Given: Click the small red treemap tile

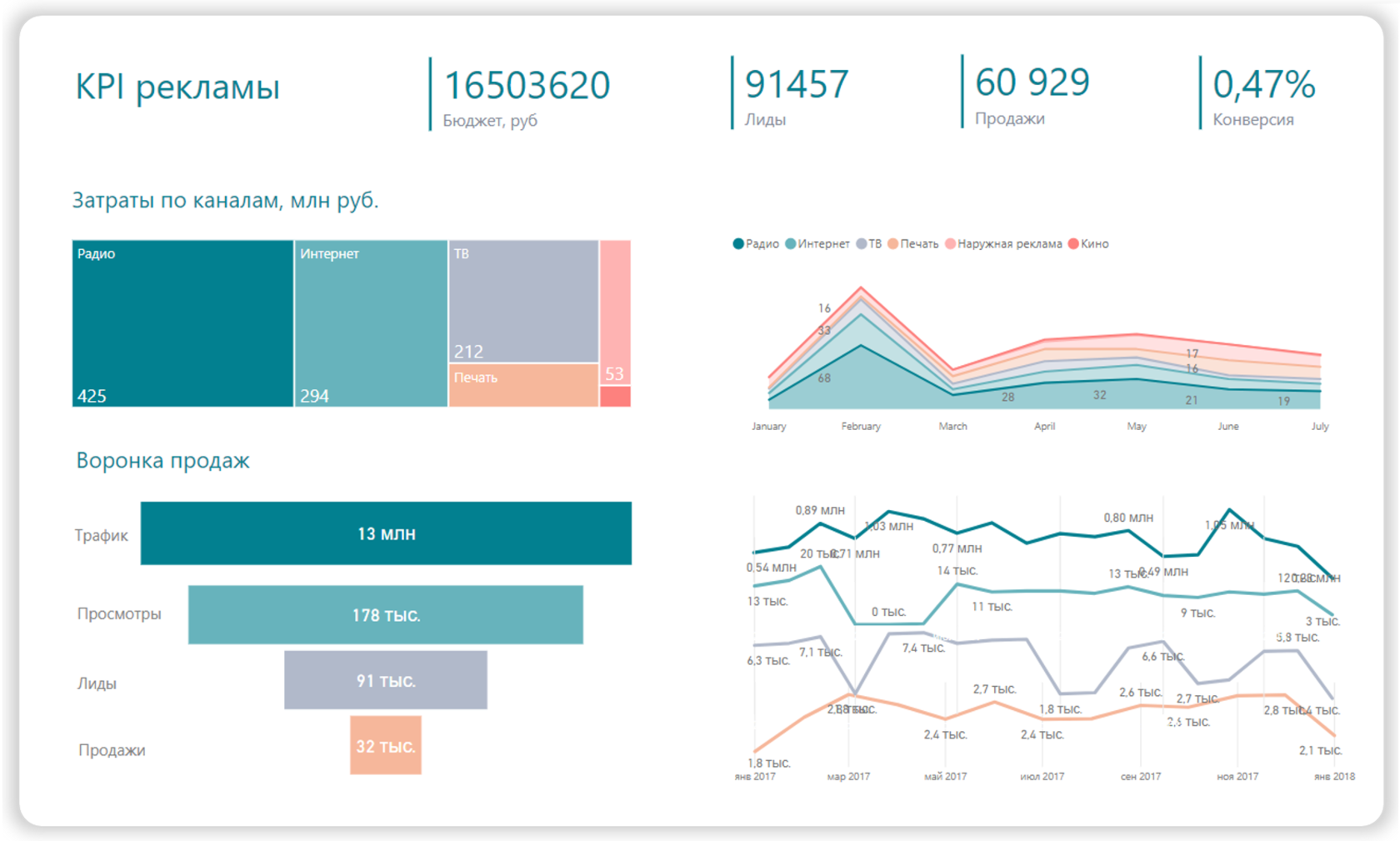Looking at the screenshot, I should [615, 397].
